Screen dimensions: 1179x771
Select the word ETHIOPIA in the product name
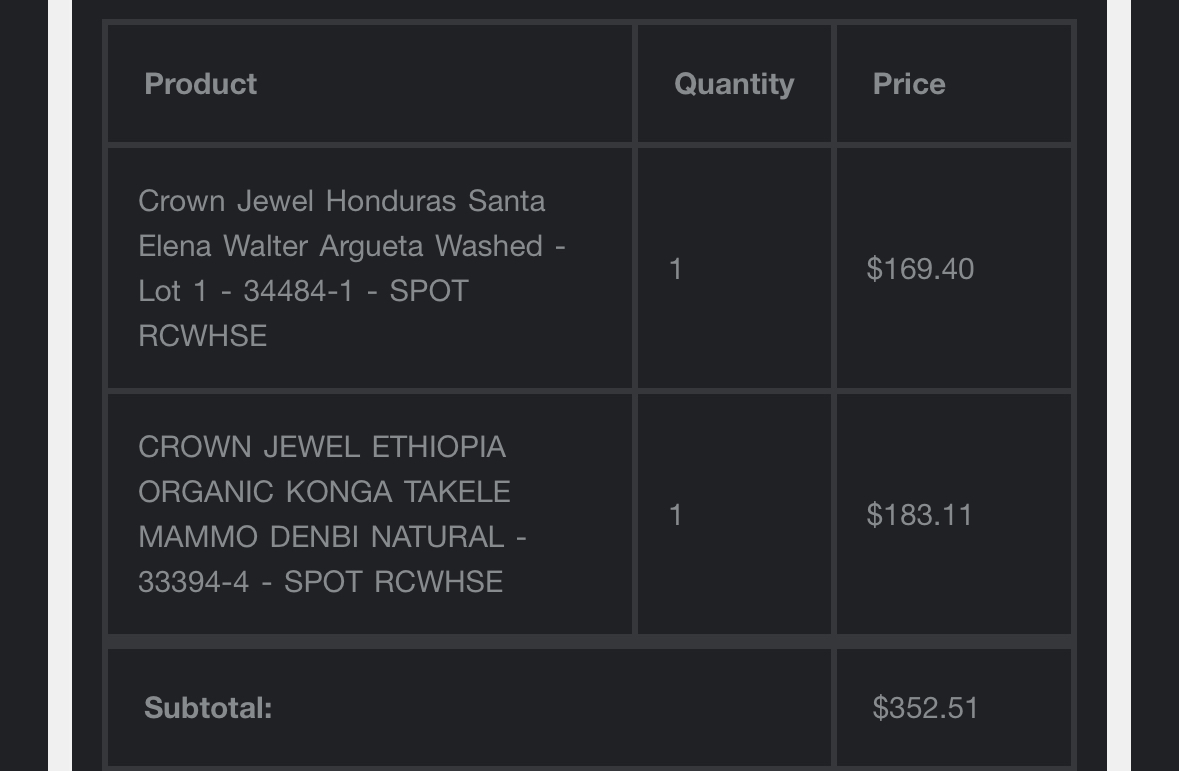438,447
